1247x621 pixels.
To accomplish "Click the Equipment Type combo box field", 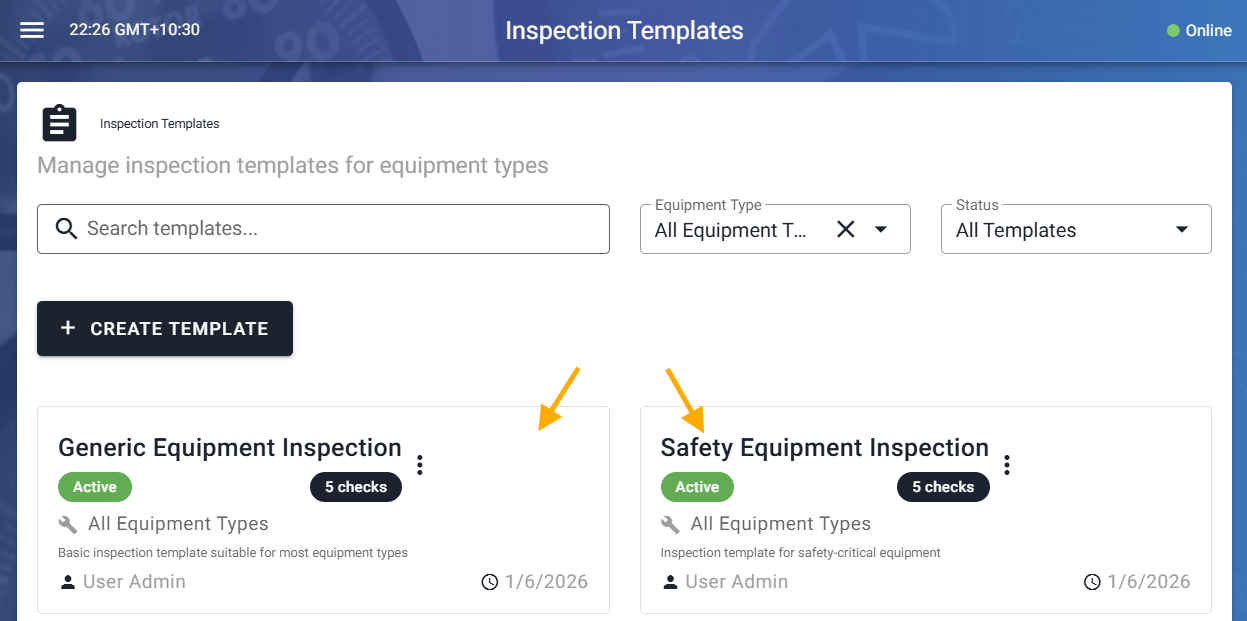I will [730, 230].
